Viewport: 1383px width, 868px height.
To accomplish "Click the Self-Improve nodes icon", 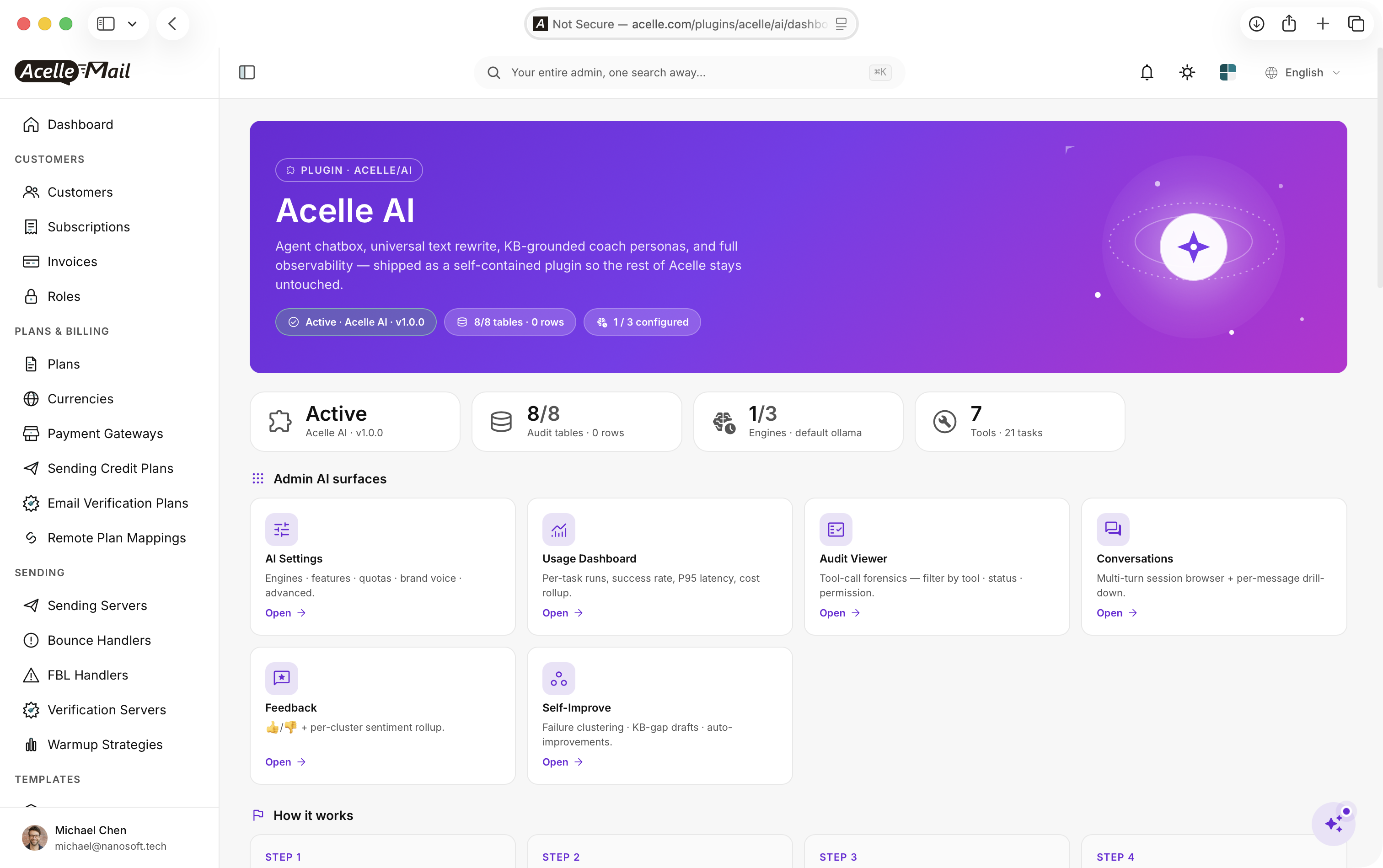I will (x=558, y=678).
